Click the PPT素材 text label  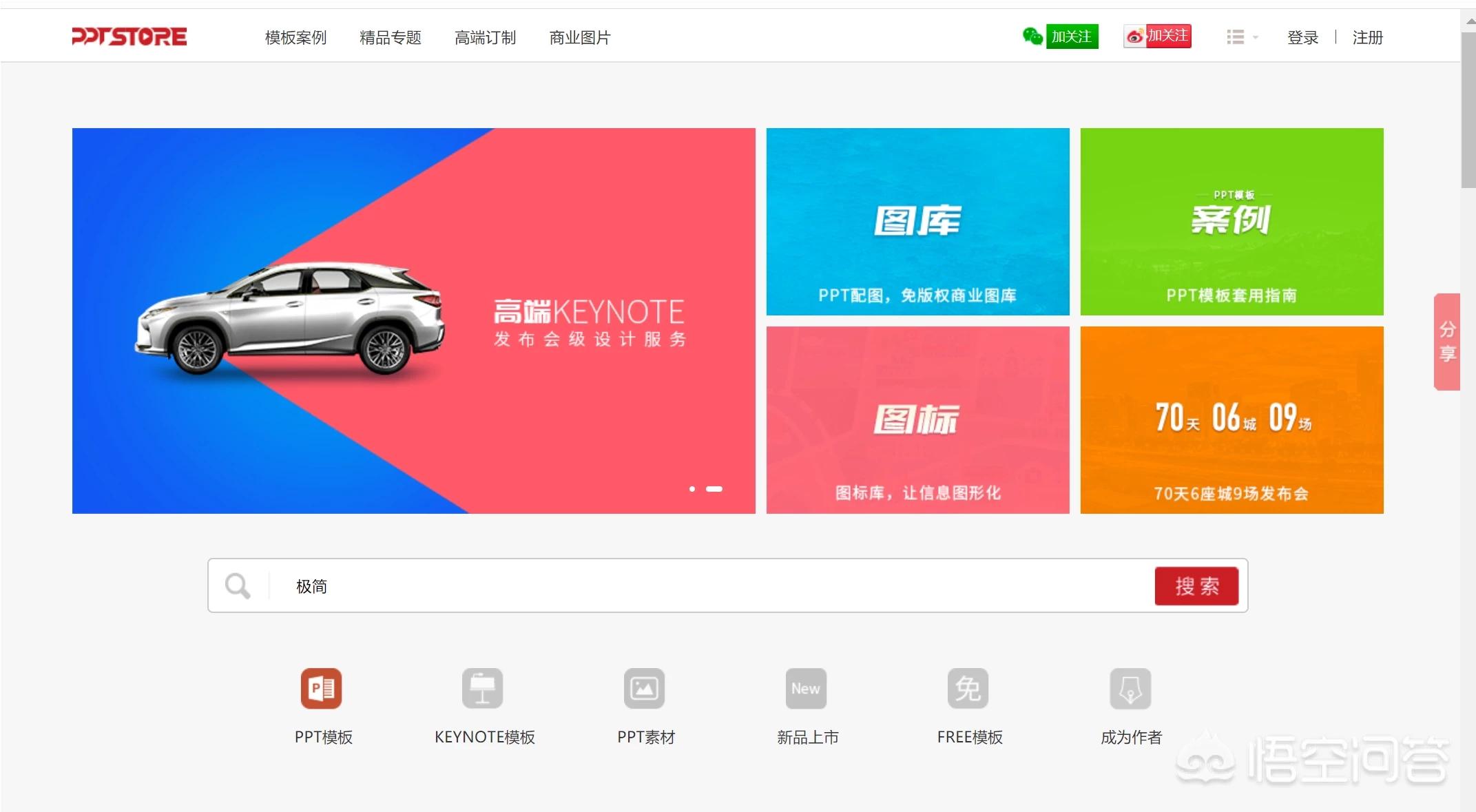646,738
